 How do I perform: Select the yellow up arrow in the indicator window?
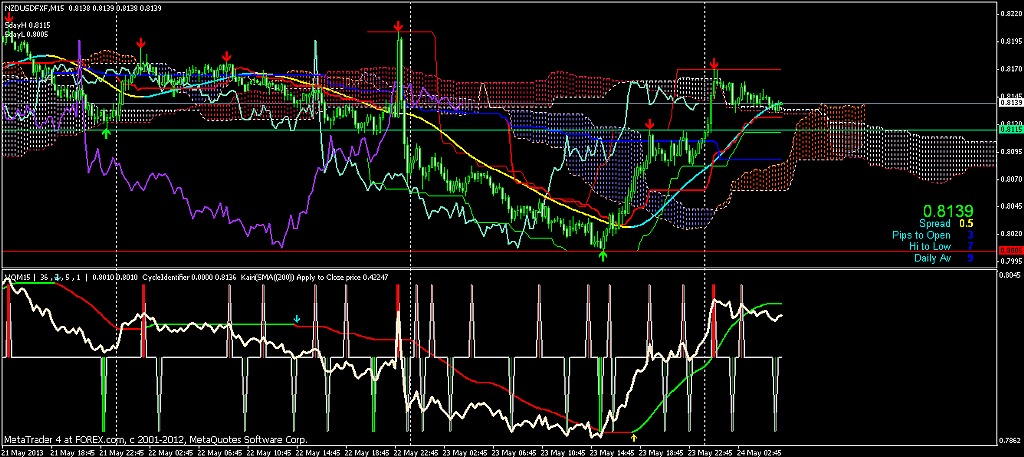[633, 437]
